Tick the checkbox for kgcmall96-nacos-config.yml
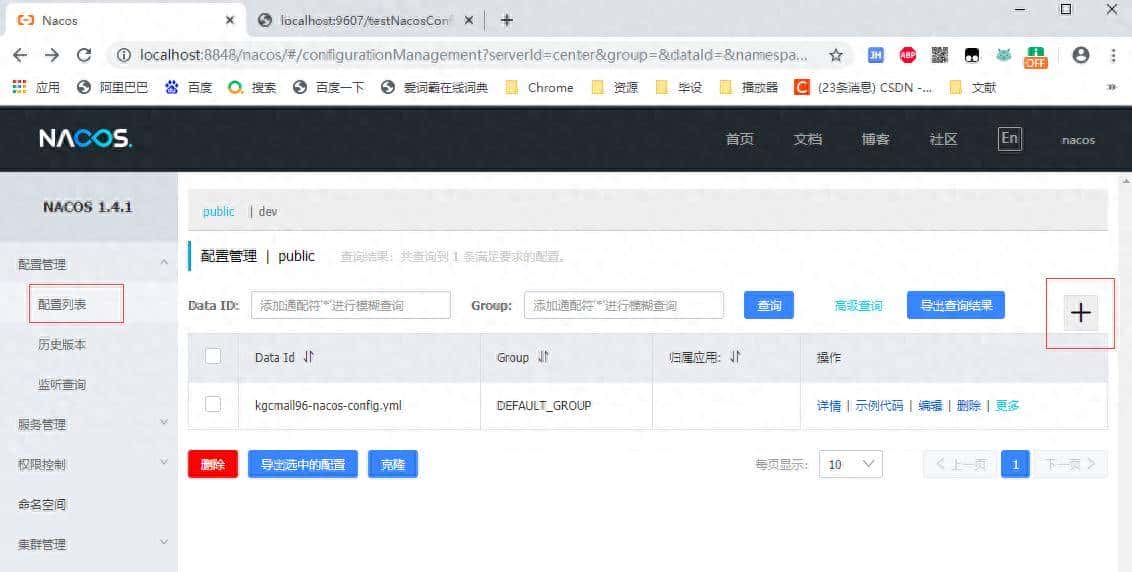 click(213, 404)
